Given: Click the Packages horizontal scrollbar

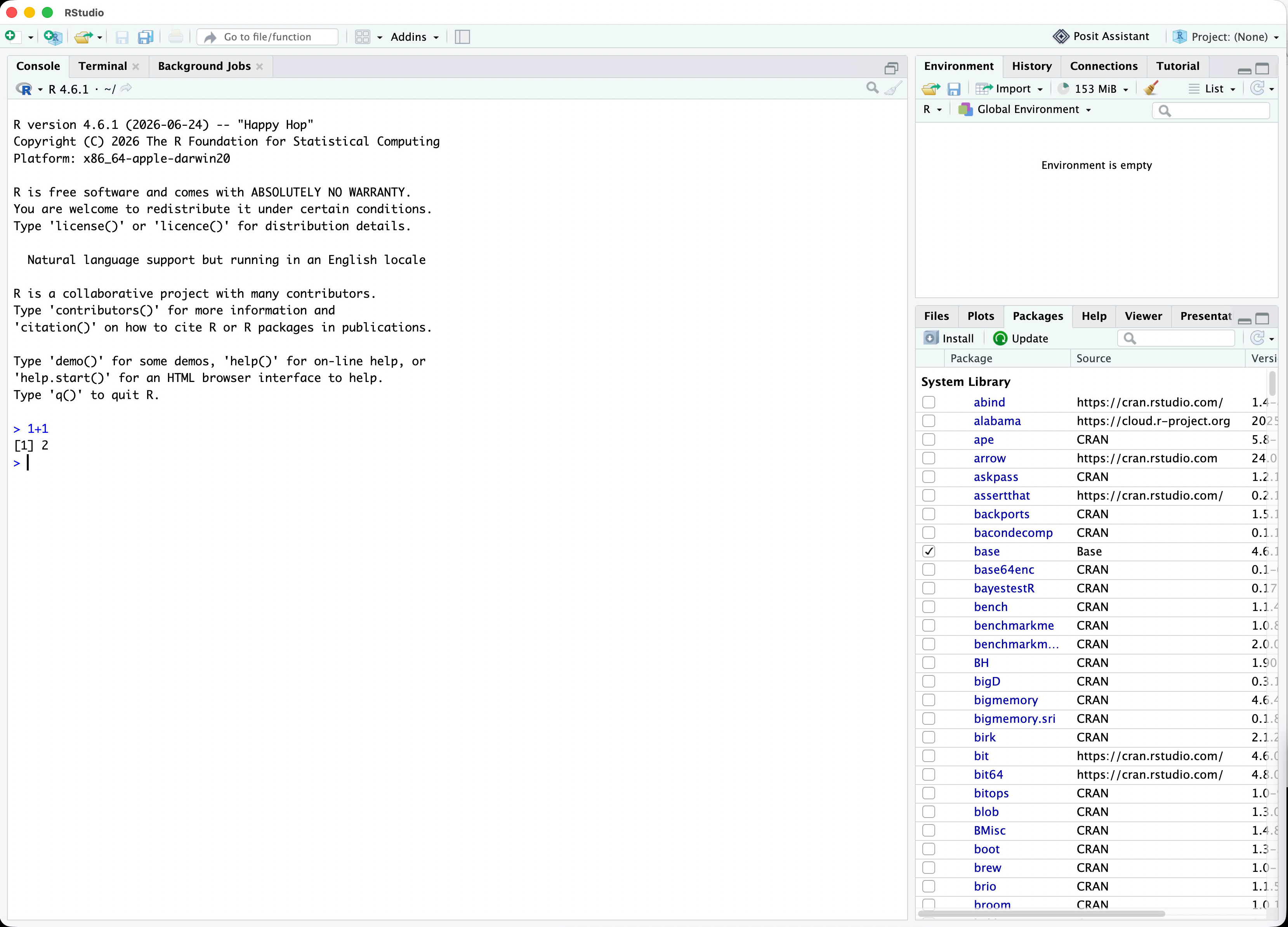Looking at the screenshot, I should point(1042,914).
